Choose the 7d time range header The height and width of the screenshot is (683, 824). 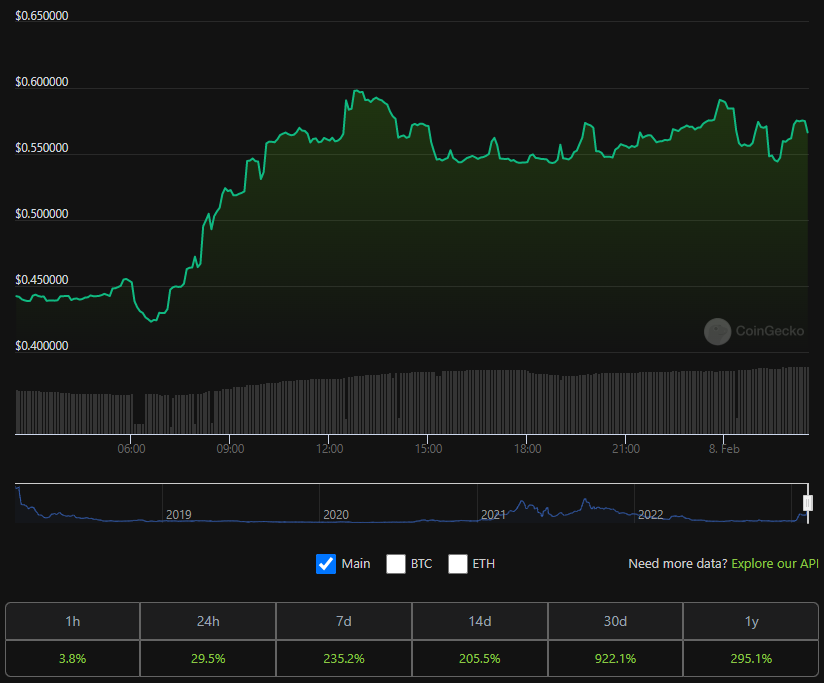tap(344, 621)
